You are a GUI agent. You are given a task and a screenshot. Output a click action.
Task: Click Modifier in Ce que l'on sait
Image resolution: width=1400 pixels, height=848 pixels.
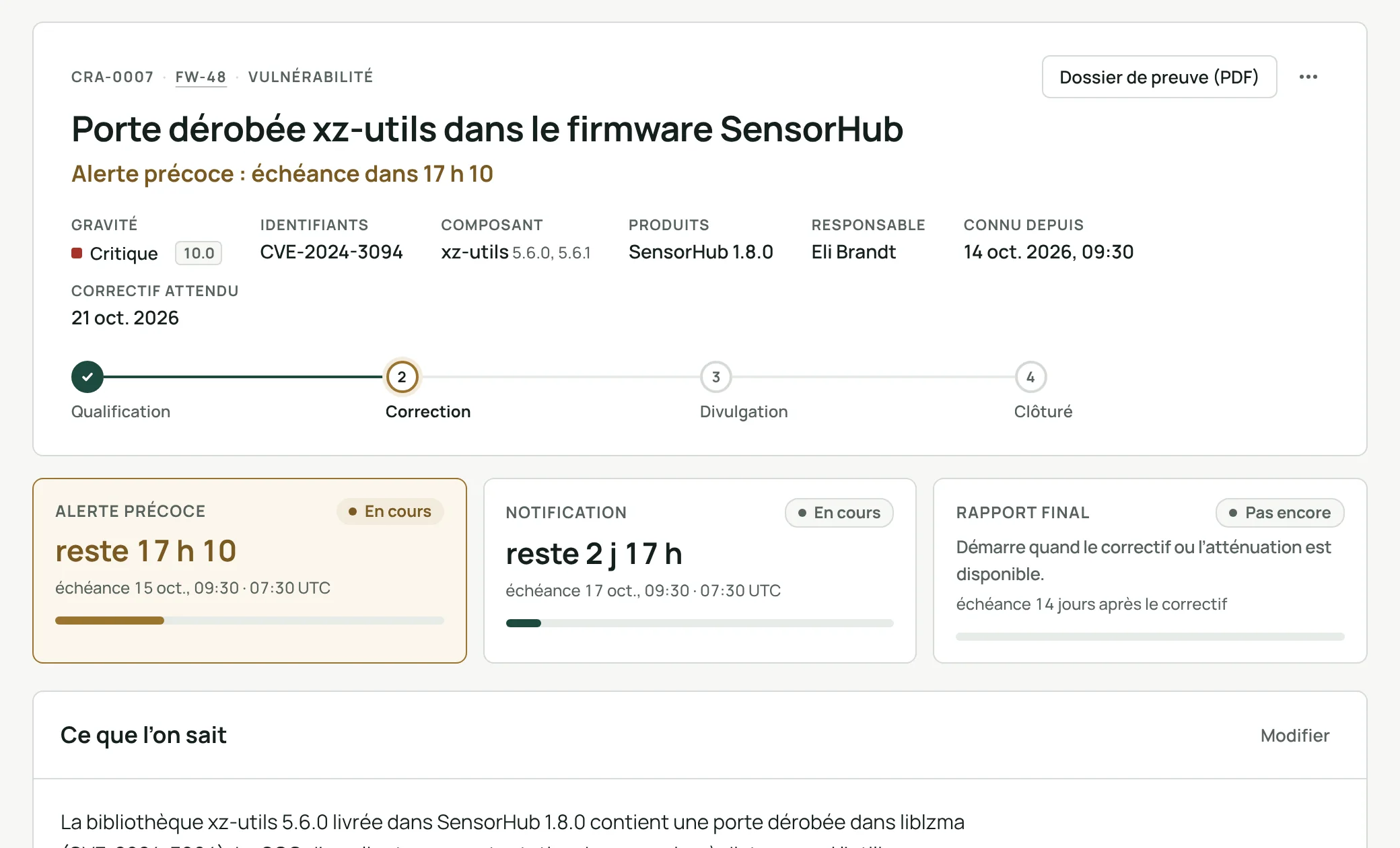[1294, 735]
